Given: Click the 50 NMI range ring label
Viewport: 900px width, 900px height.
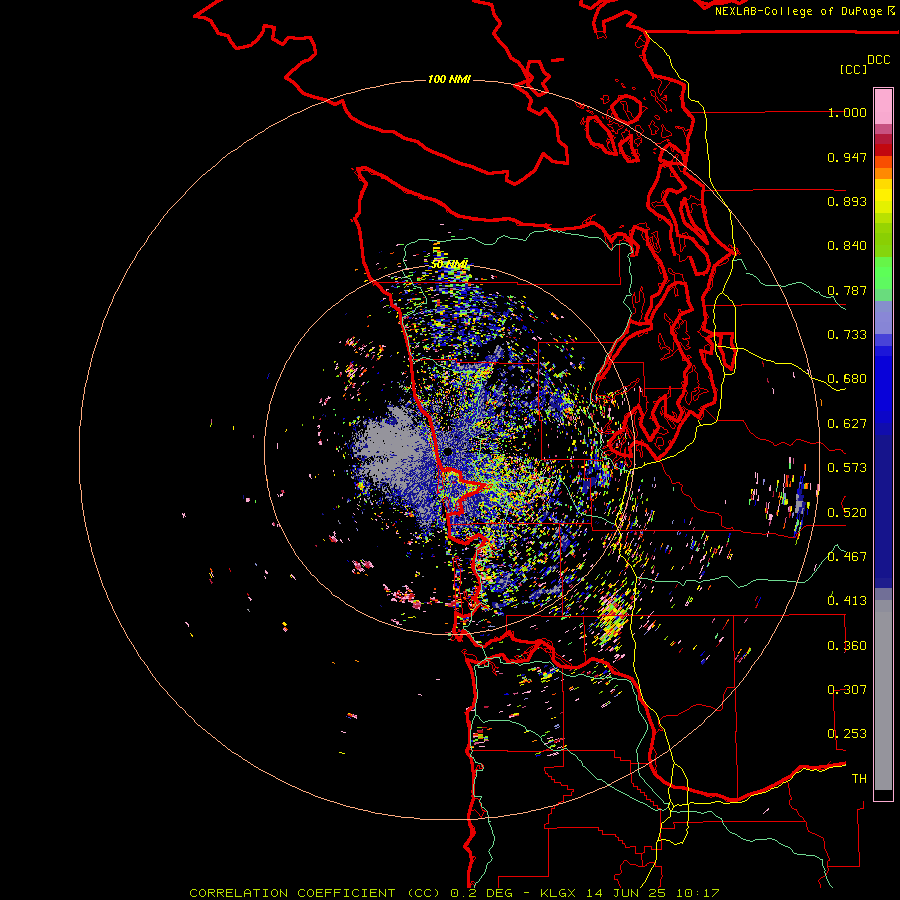Looking at the screenshot, I should point(450,265).
